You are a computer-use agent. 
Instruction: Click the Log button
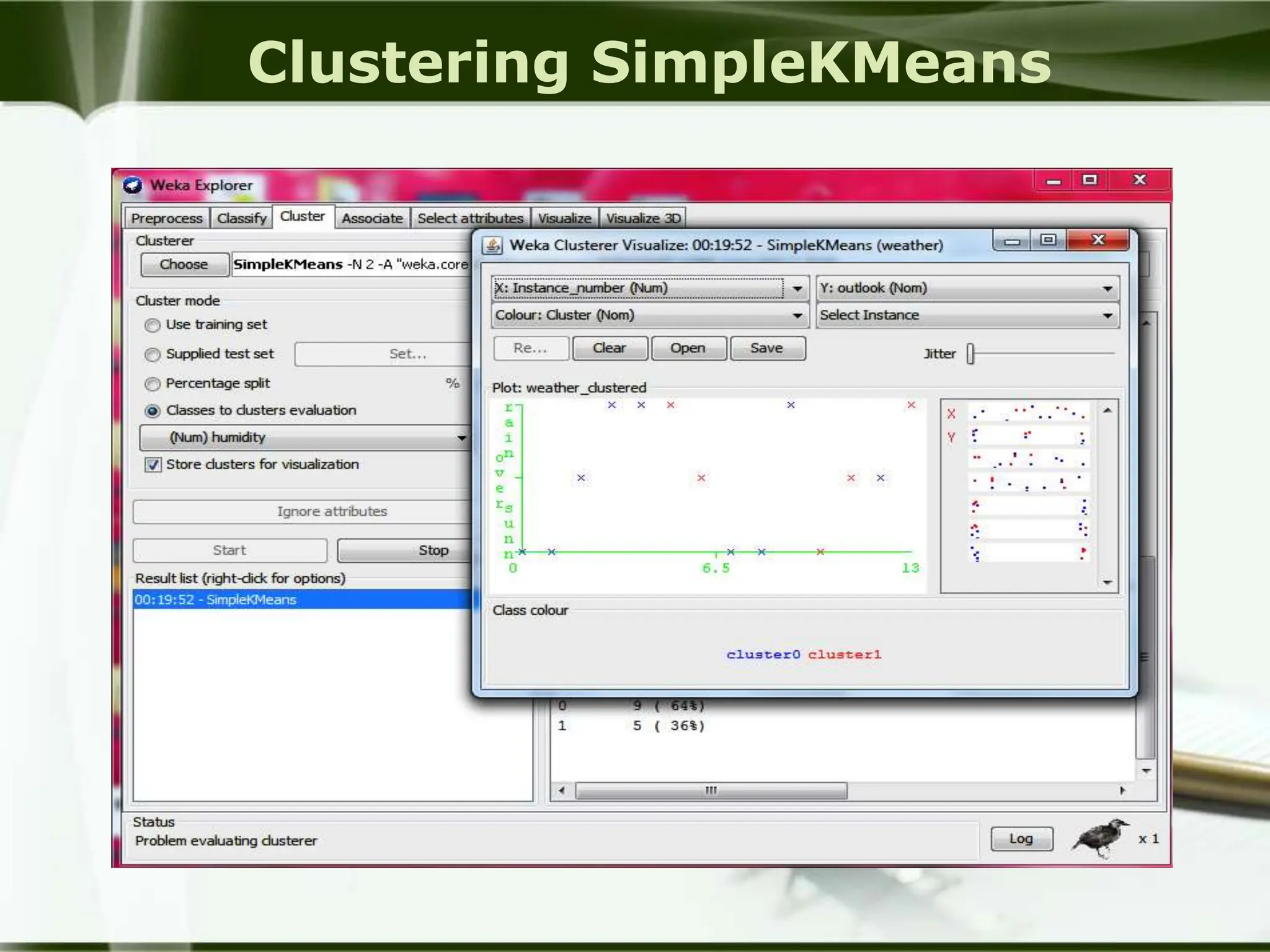1021,839
